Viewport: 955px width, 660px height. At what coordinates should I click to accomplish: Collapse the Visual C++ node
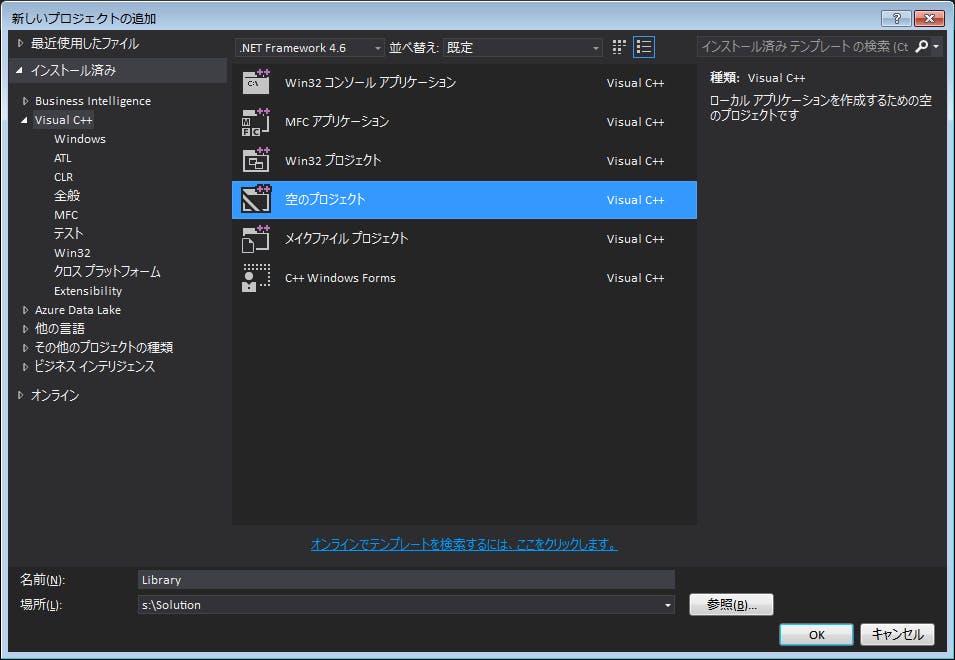click(x=24, y=120)
